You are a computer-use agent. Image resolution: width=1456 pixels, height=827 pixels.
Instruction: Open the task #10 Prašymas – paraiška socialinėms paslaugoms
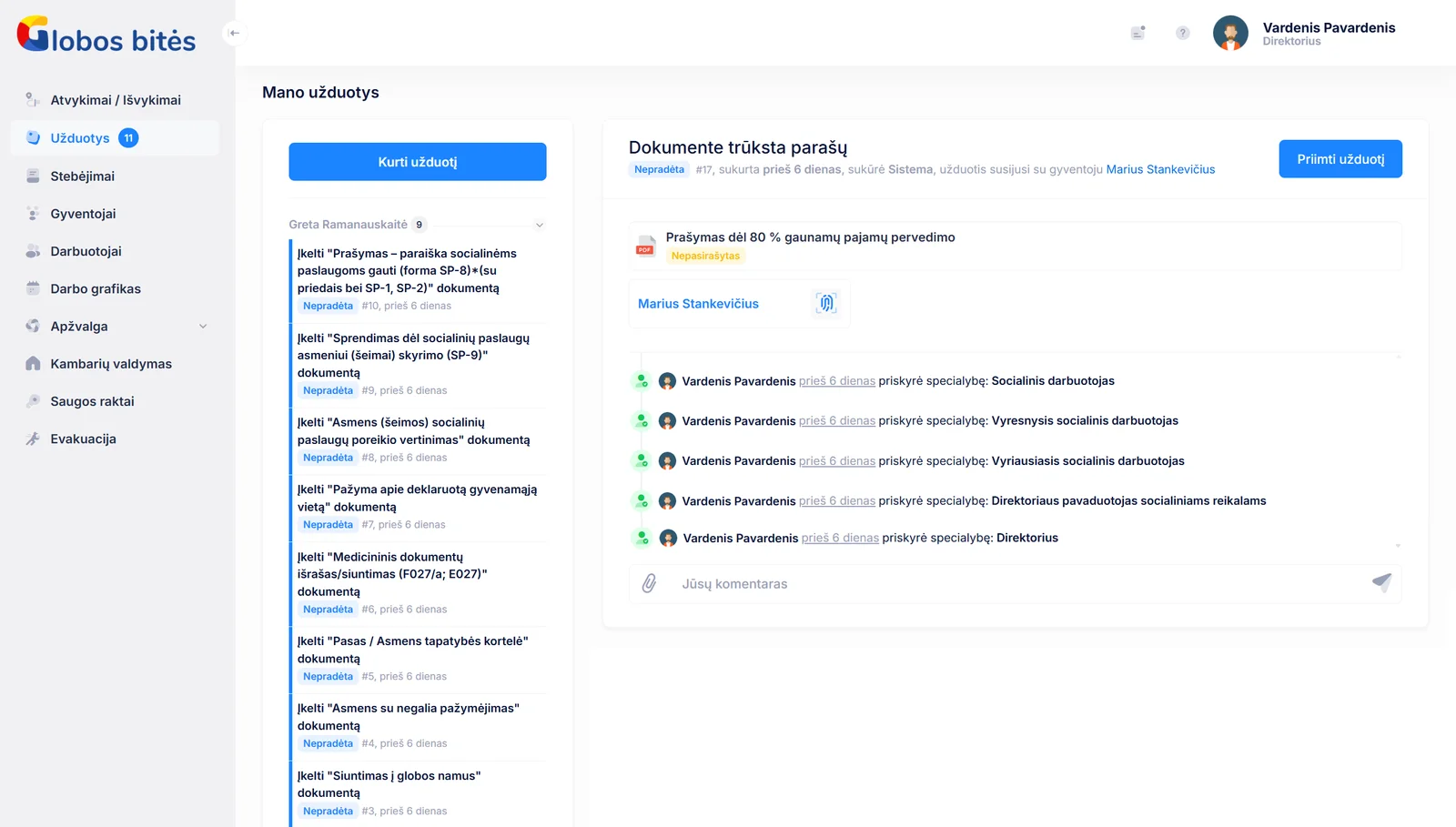coord(419,279)
